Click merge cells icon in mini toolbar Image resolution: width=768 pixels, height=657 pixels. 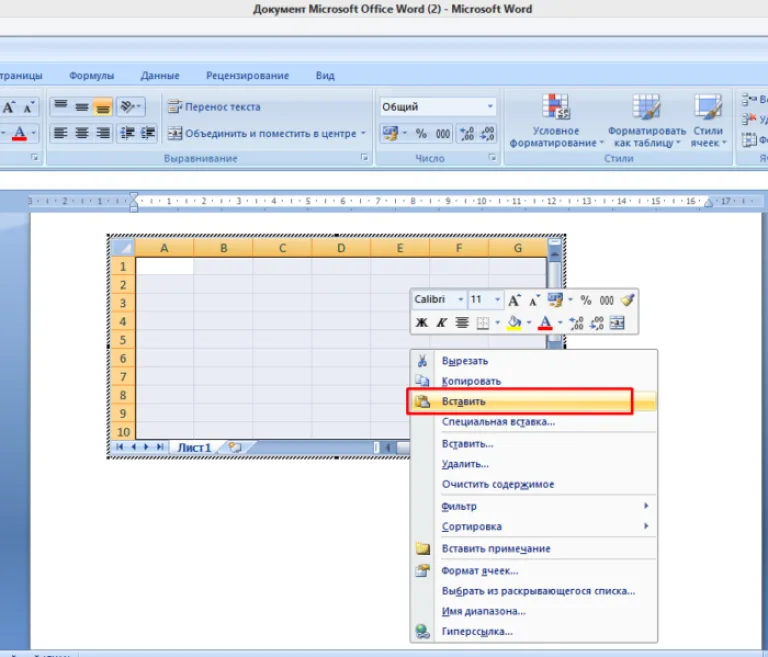(617, 322)
